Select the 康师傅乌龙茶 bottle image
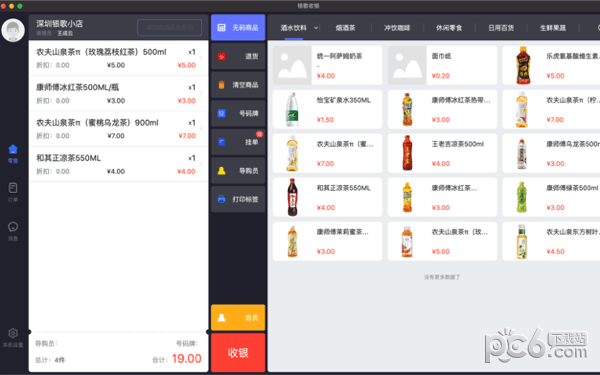 522,153
